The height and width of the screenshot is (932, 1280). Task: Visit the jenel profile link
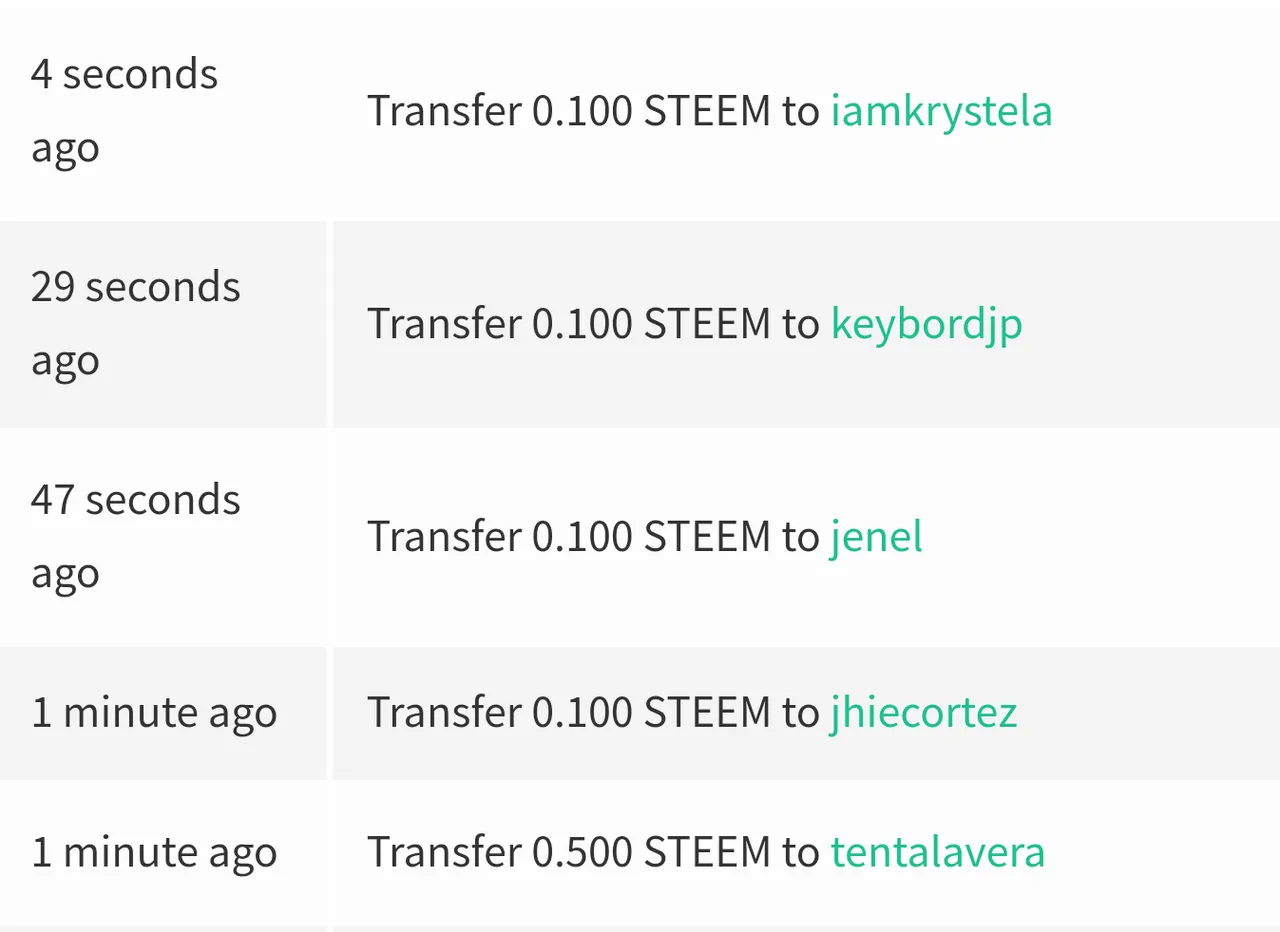[876, 536]
